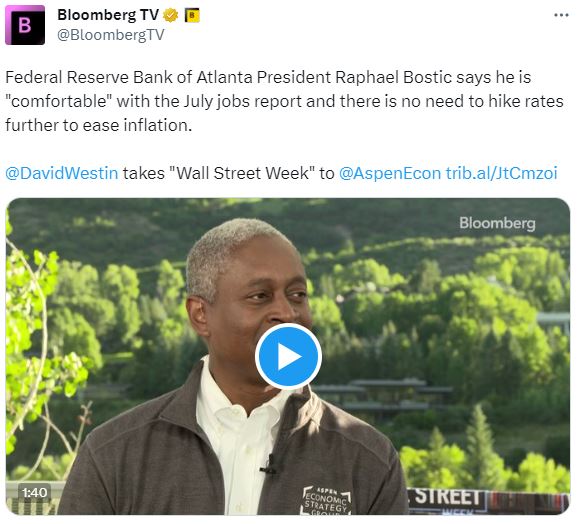
Task: Open the @AspenEcon mention
Action: coord(390,173)
